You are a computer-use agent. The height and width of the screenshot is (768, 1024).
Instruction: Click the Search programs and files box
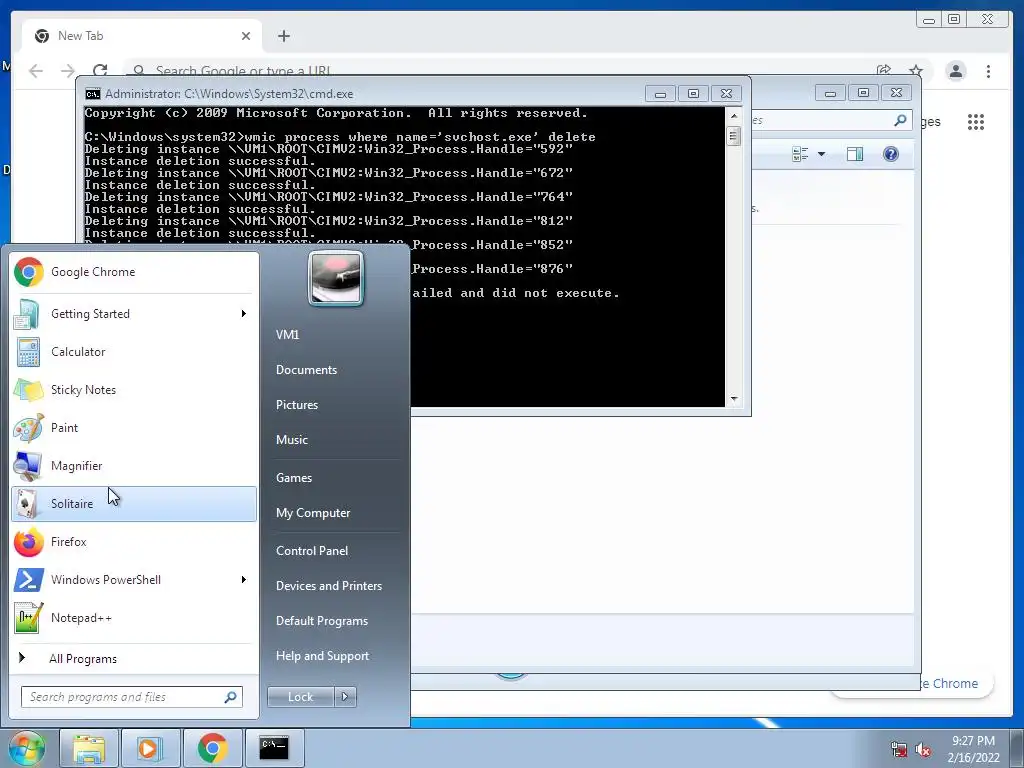coord(132,697)
